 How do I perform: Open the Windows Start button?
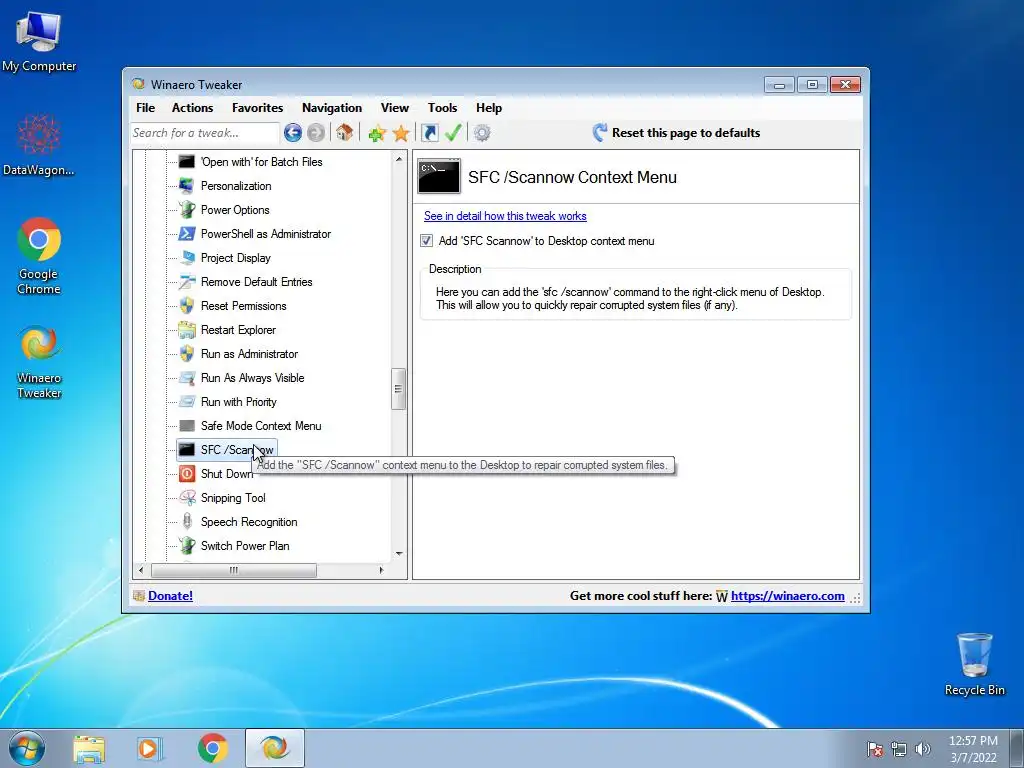coord(26,748)
